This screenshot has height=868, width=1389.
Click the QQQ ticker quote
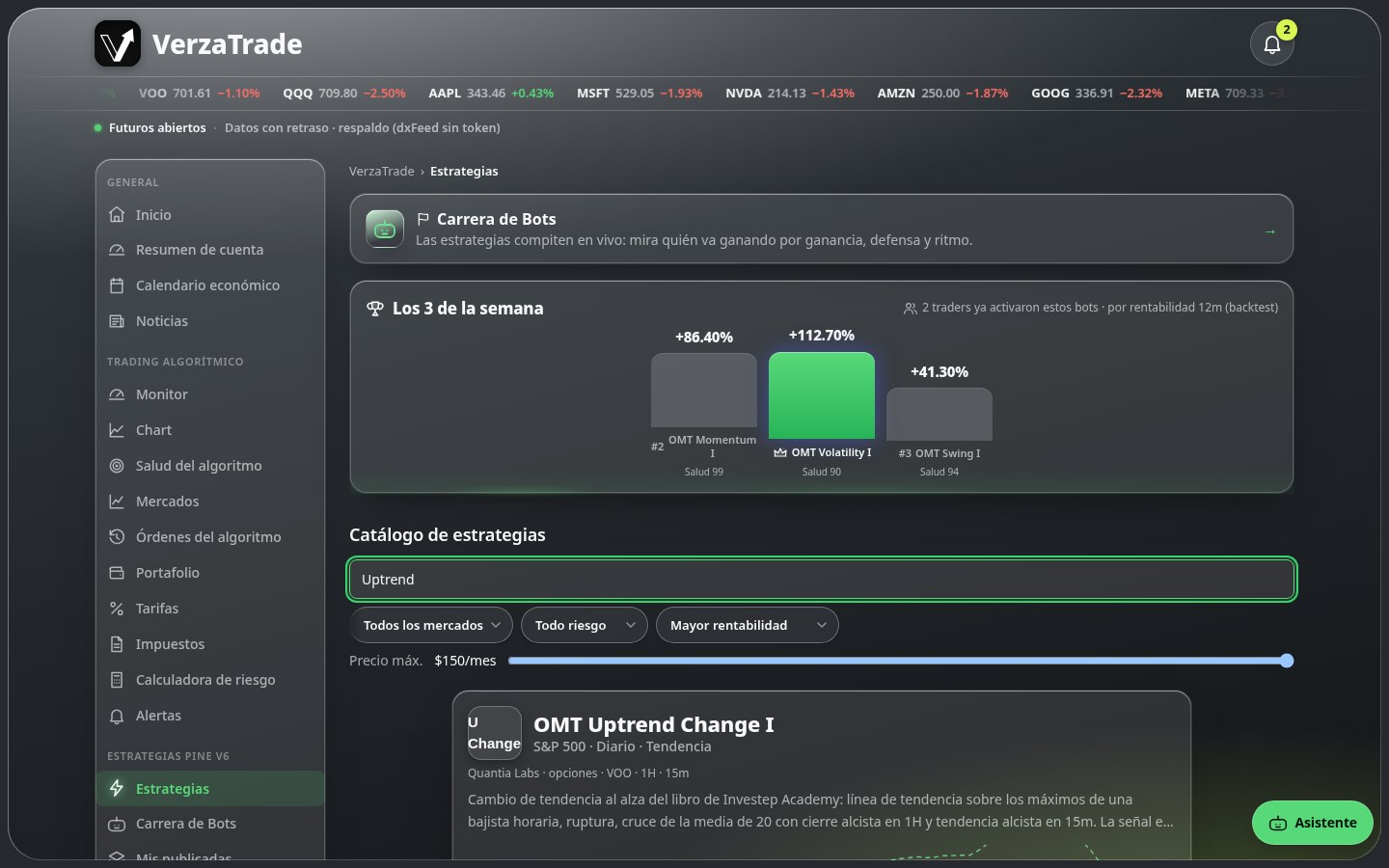click(344, 94)
